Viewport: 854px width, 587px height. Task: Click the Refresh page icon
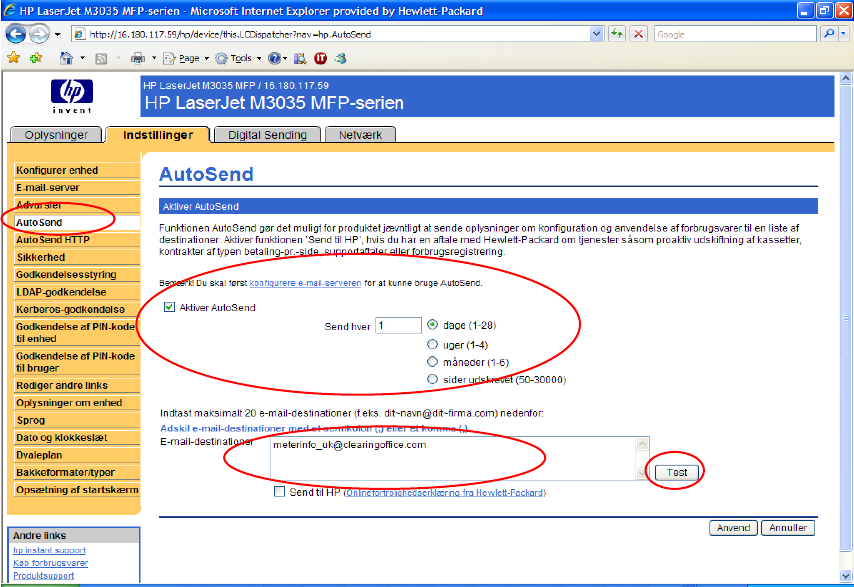[617, 34]
